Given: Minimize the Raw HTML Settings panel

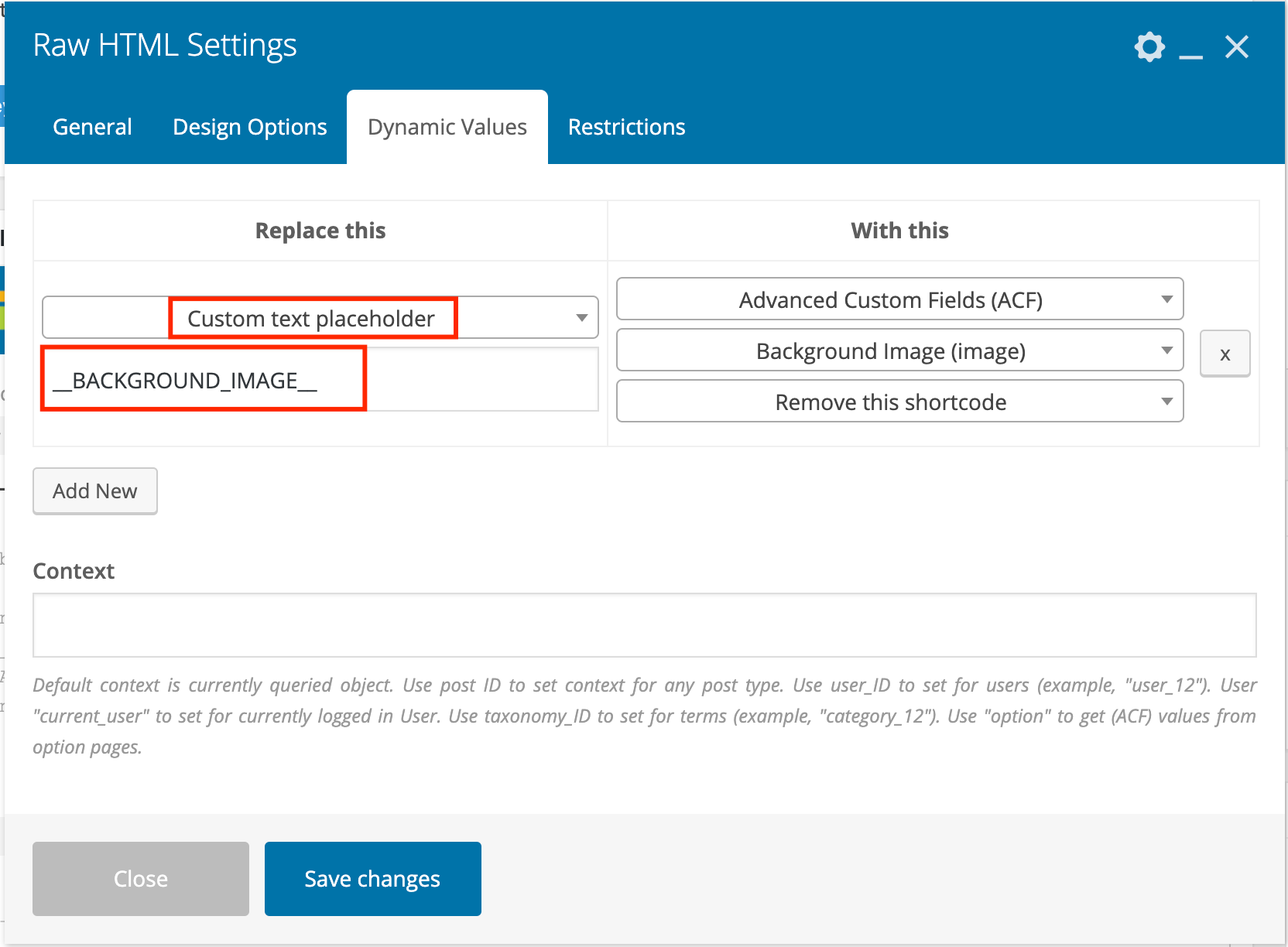Looking at the screenshot, I should tap(1190, 48).
